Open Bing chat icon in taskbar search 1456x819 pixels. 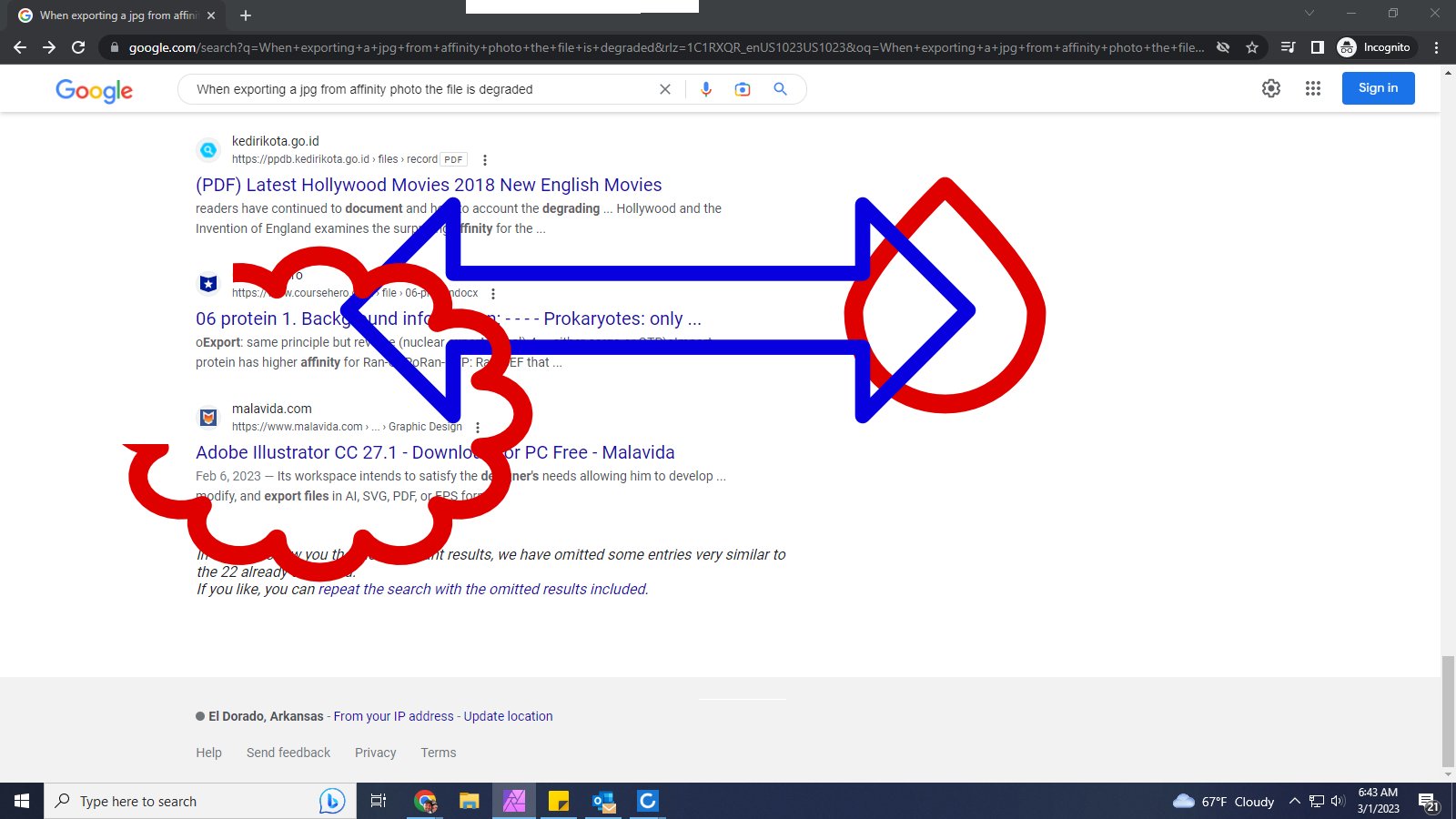[x=332, y=801]
